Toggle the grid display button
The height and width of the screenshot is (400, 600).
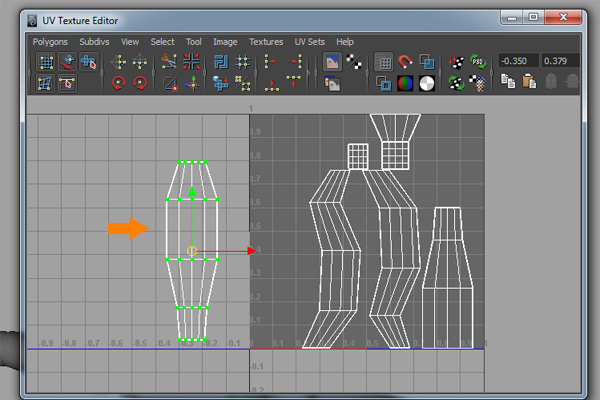[383, 62]
